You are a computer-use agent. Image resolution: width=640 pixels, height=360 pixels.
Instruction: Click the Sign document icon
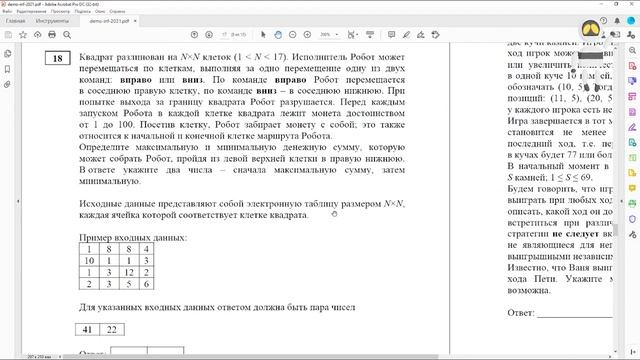coord(421,35)
